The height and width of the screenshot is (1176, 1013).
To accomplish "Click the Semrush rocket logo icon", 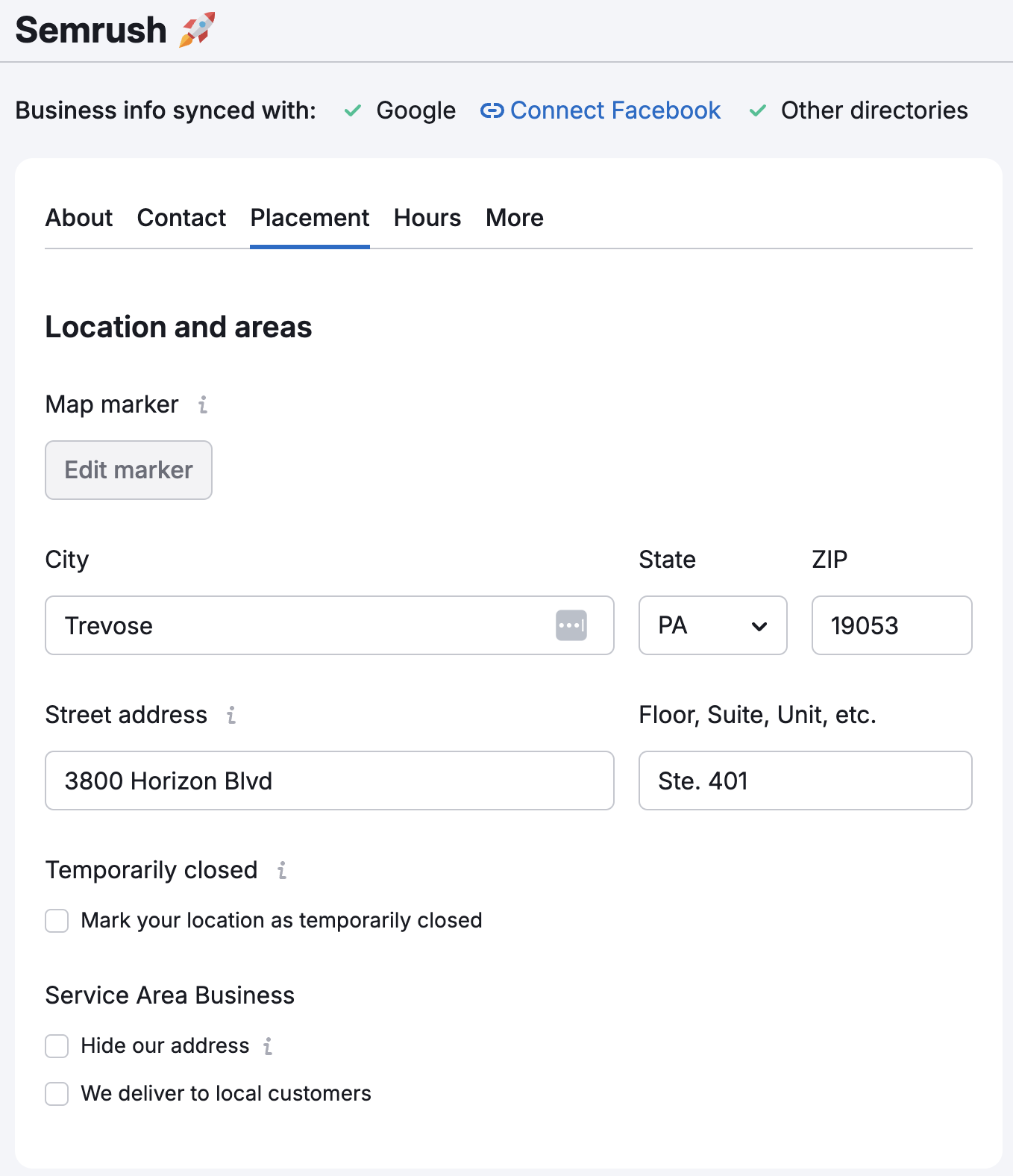I will pos(197,30).
